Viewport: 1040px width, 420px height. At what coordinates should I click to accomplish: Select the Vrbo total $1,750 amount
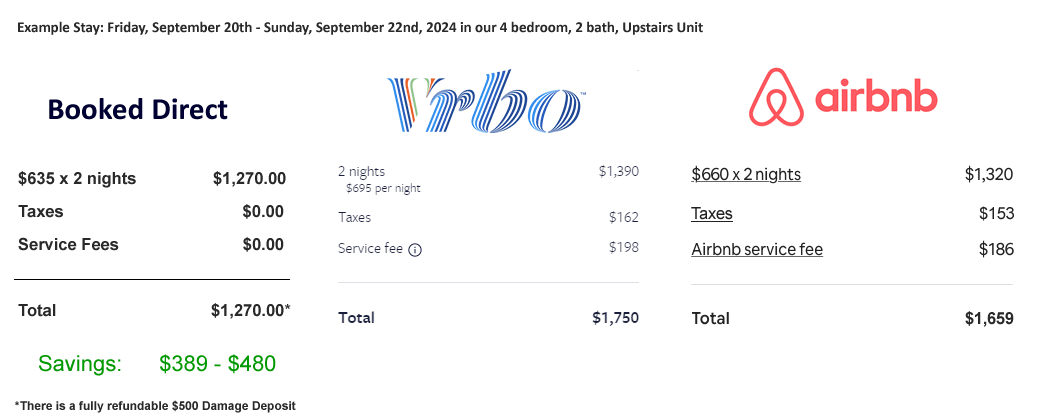[616, 318]
